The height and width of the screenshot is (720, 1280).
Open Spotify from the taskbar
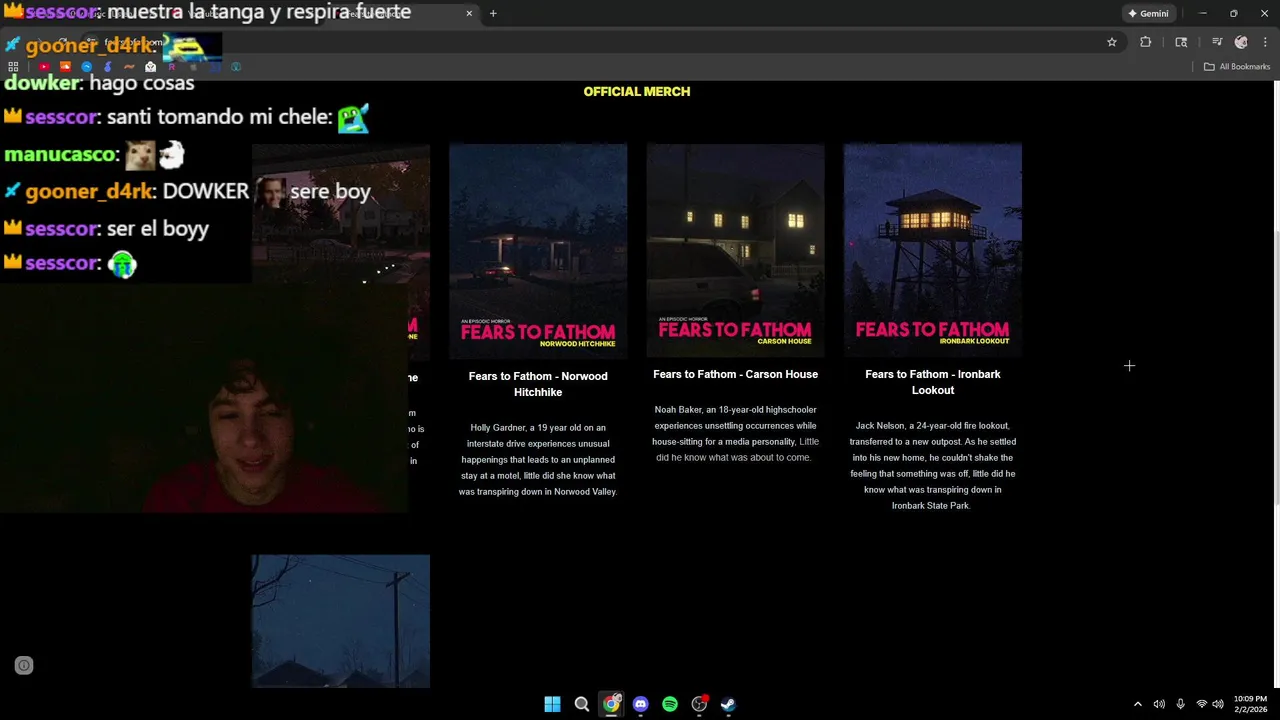point(670,704)
